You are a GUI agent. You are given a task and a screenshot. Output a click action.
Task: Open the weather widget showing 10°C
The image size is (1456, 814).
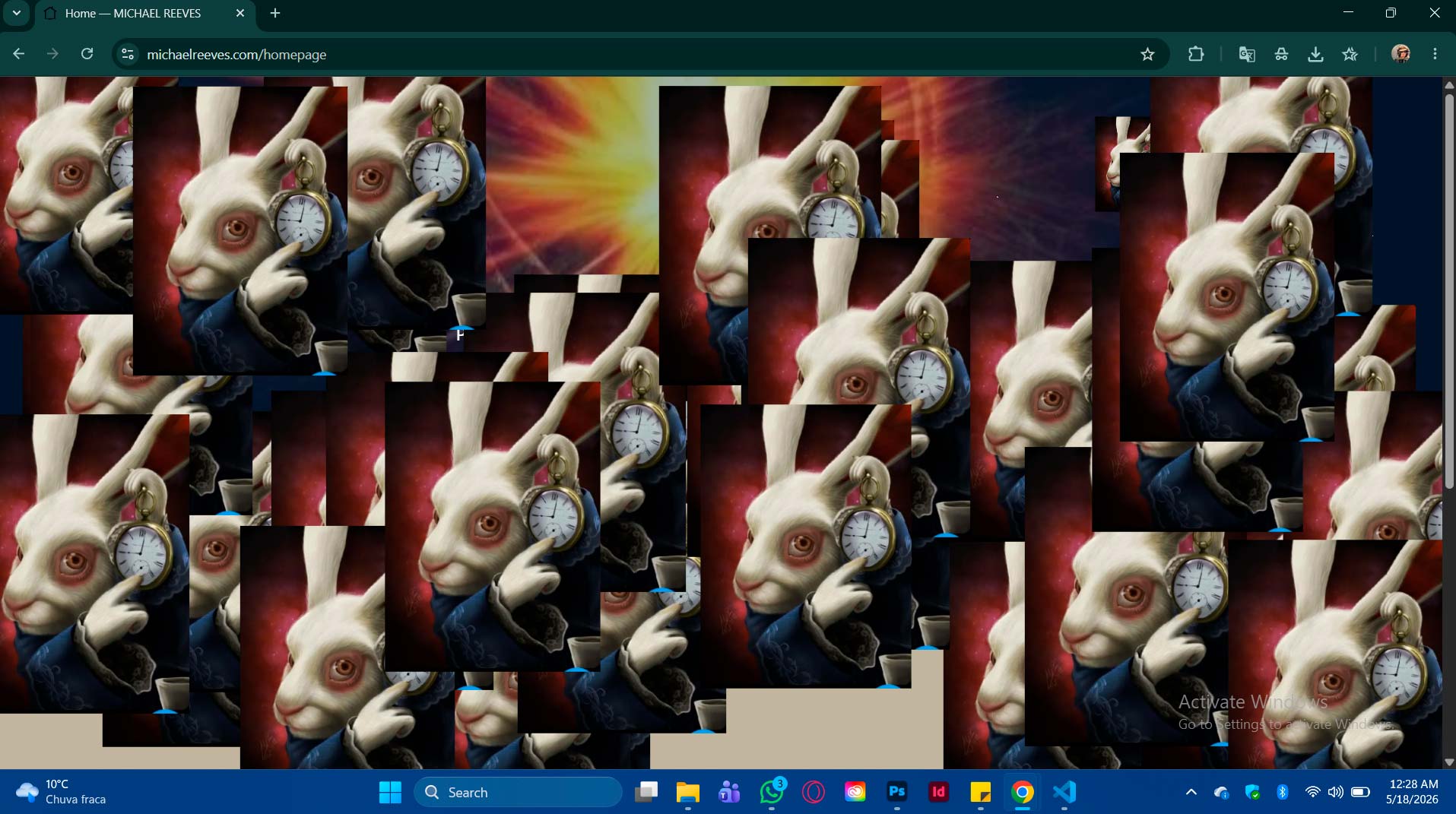click(x=61, y=792)
